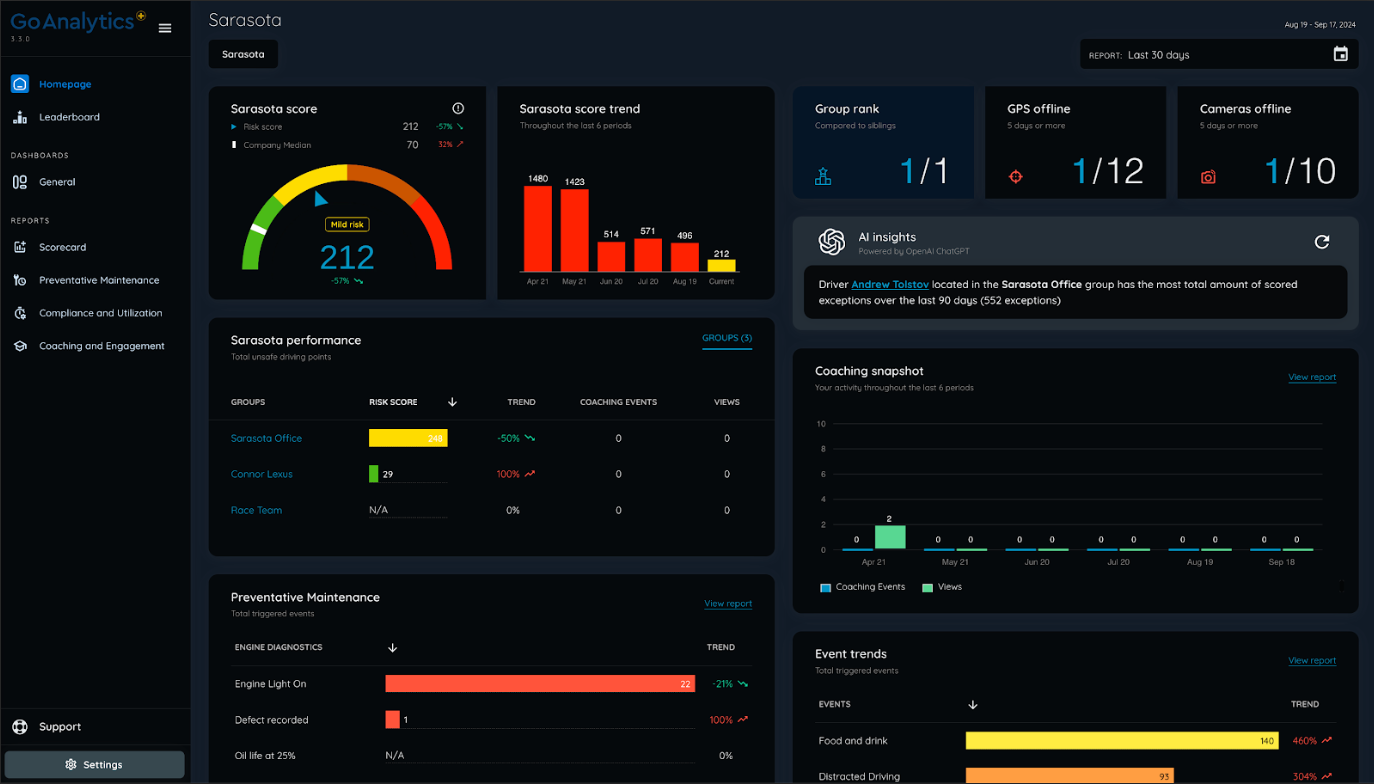Collapse the sidebar using the hamburger icon
1374x784 pixels.
coord(164,28)
